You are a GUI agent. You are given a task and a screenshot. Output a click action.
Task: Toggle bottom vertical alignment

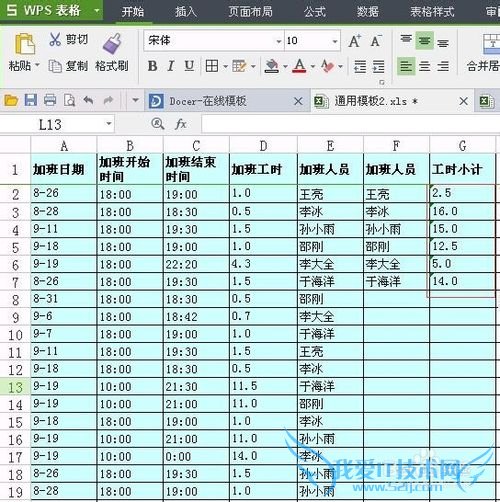(x=443, y=42)
